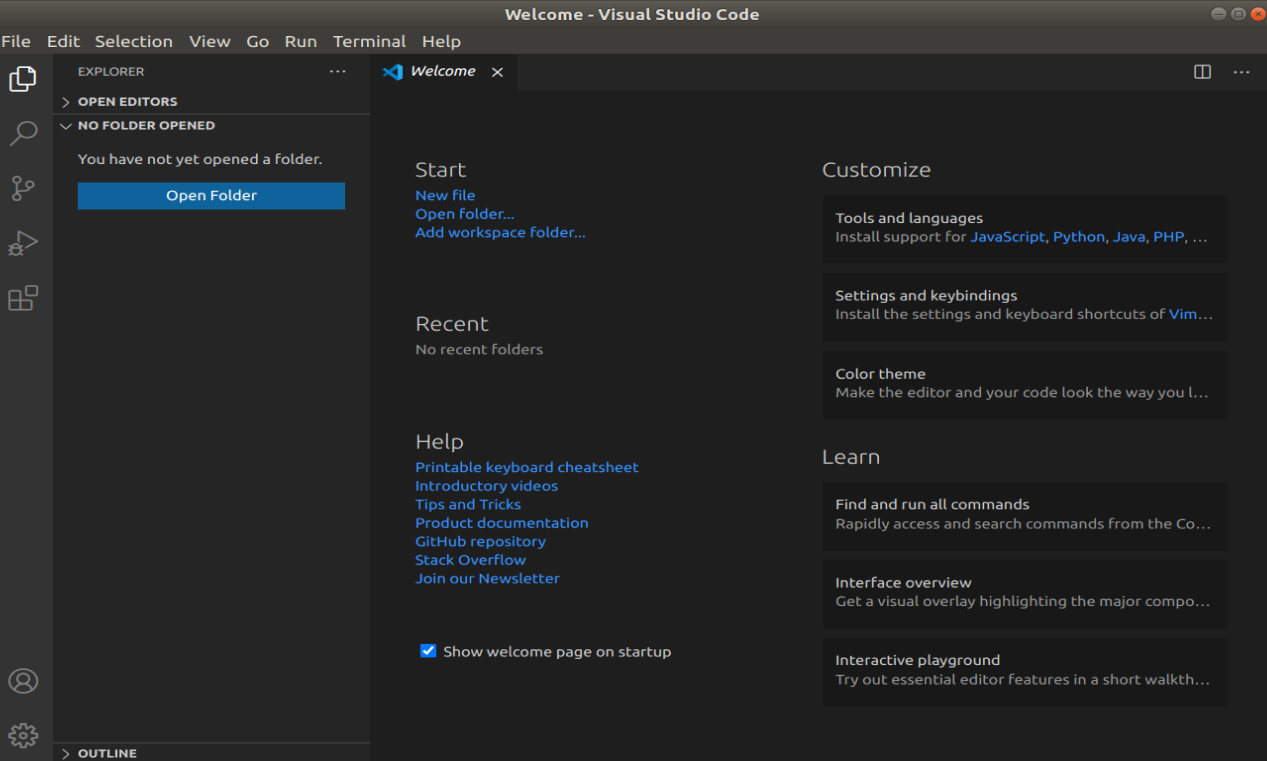The width and height of the screenshot is (1267, 761).
Task: Click the Accounts icon in the Activity Bar
Action: coord(22,680)
